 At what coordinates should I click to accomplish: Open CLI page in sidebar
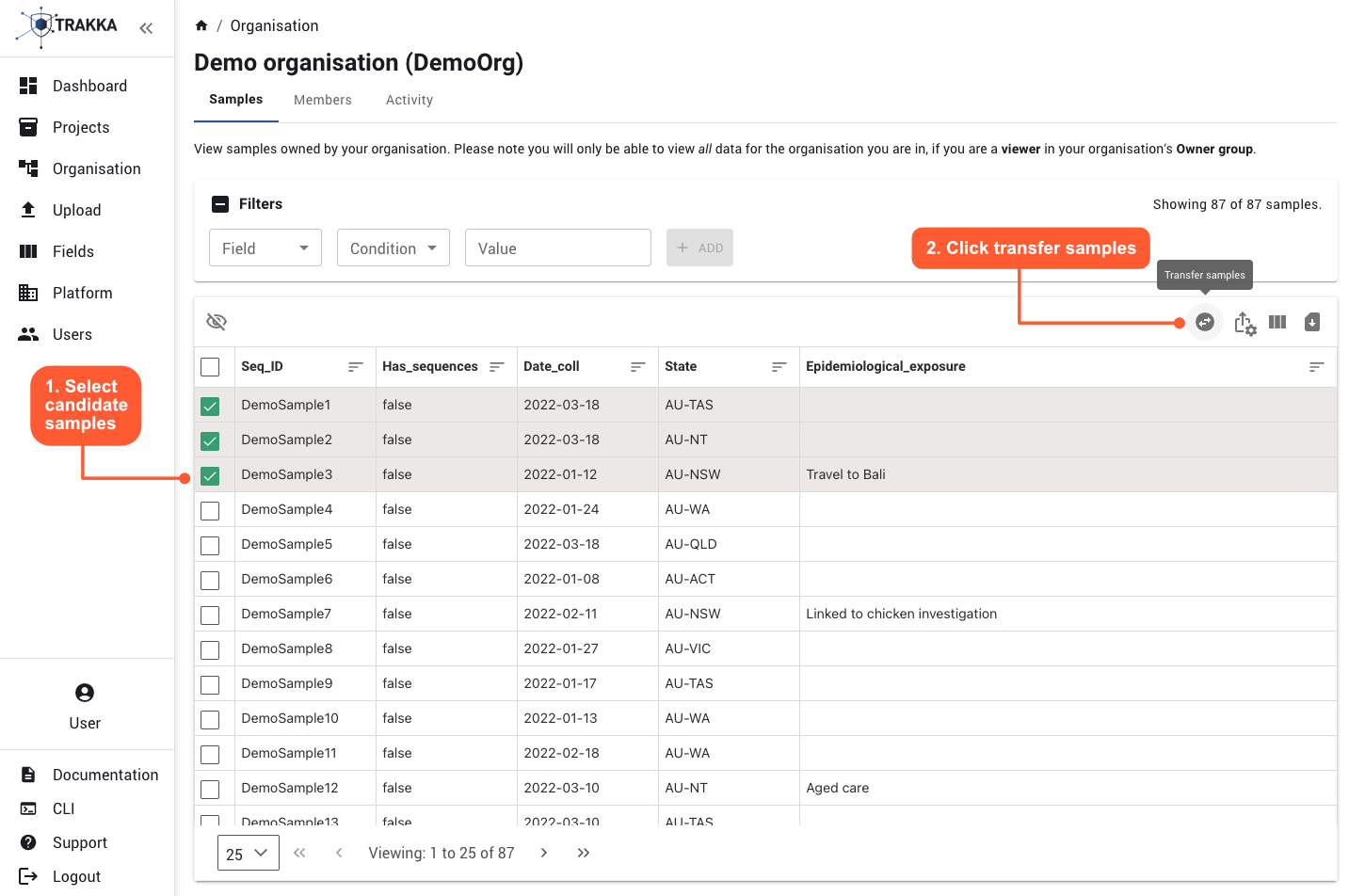click(x=87, y=808)
